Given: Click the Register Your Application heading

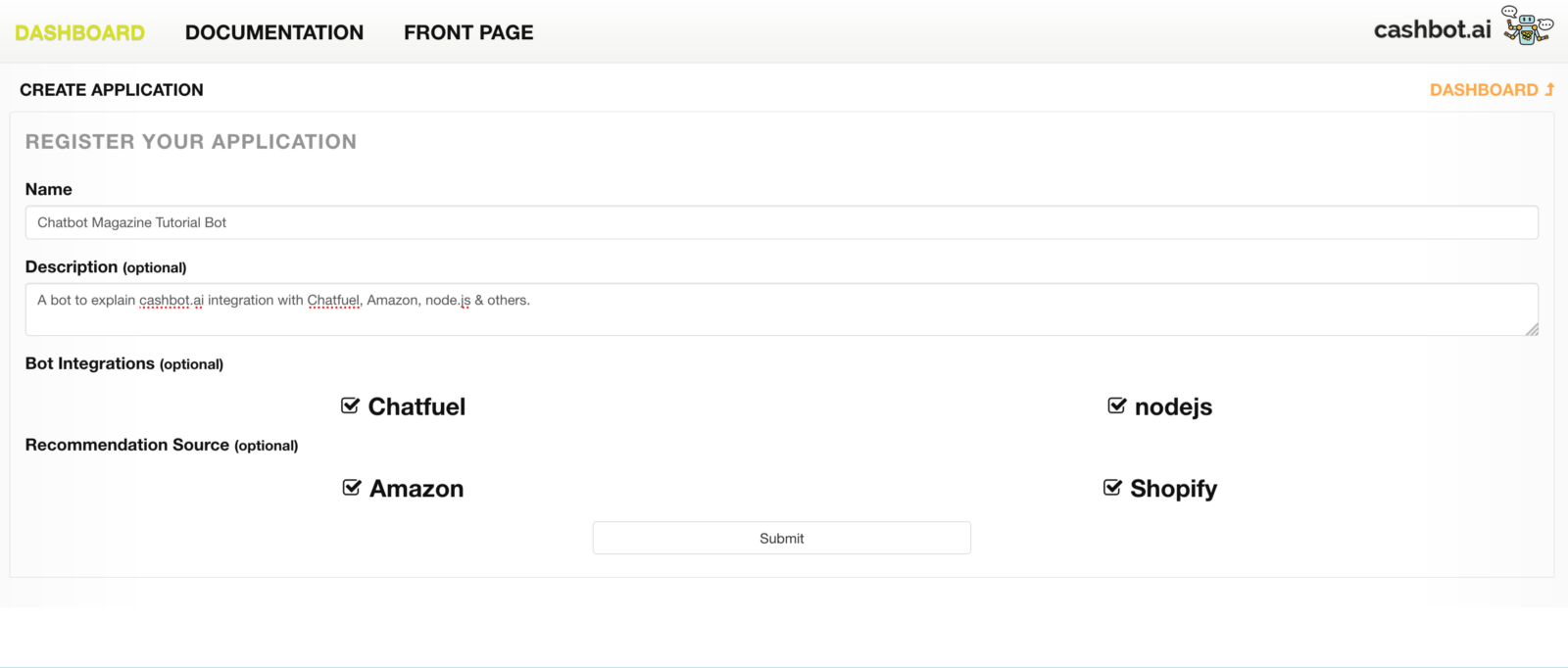Looking at the screenshot, I should (191, 142).
